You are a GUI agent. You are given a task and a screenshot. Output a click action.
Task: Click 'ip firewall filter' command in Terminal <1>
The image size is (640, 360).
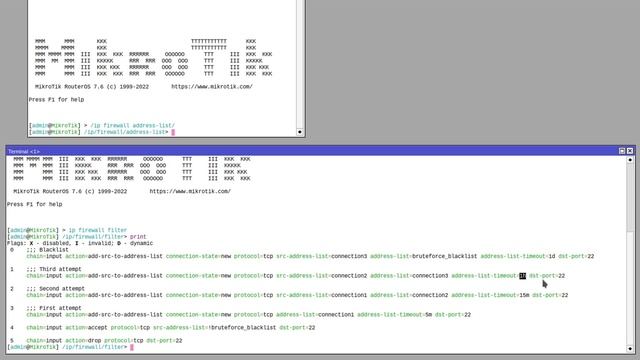(x=98, y=230)
